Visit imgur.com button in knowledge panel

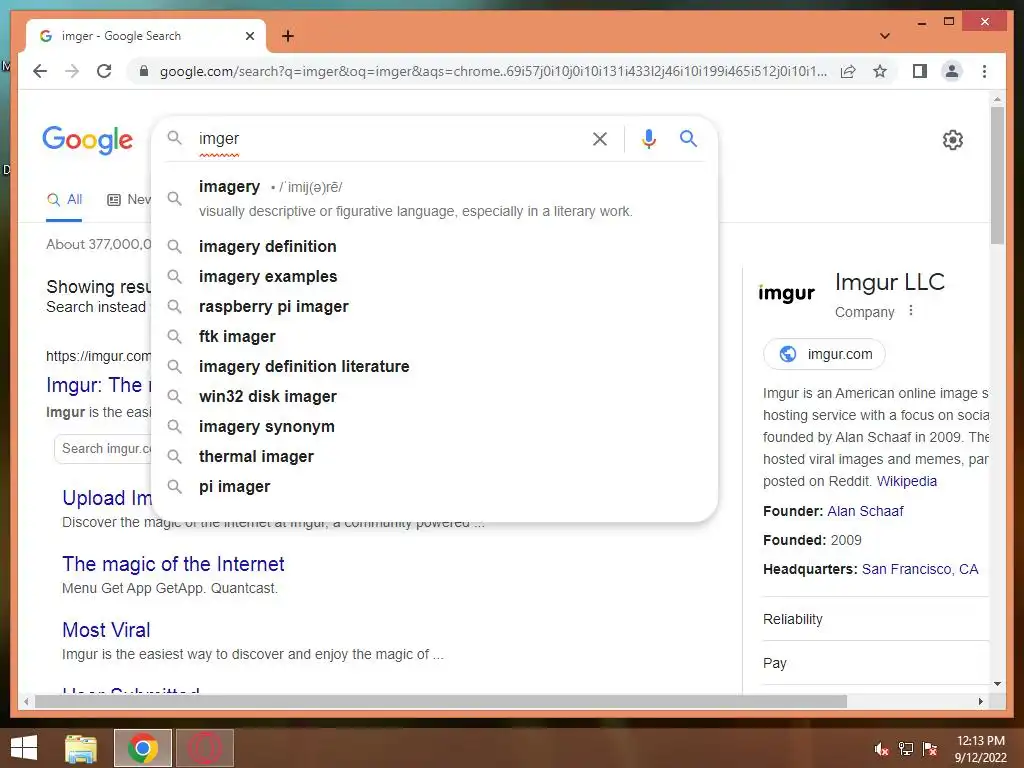[824, 354]
